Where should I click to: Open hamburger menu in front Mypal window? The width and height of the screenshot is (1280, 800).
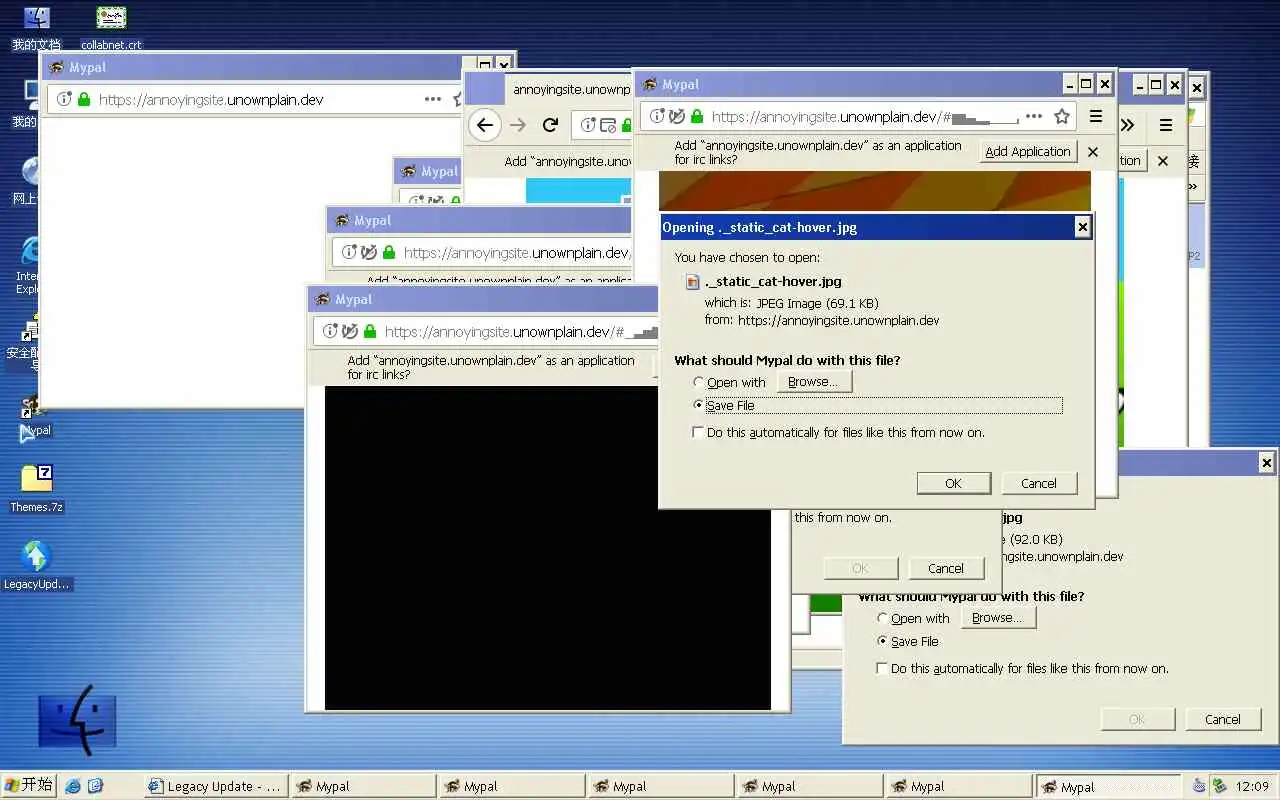[x=1096, y=116]
